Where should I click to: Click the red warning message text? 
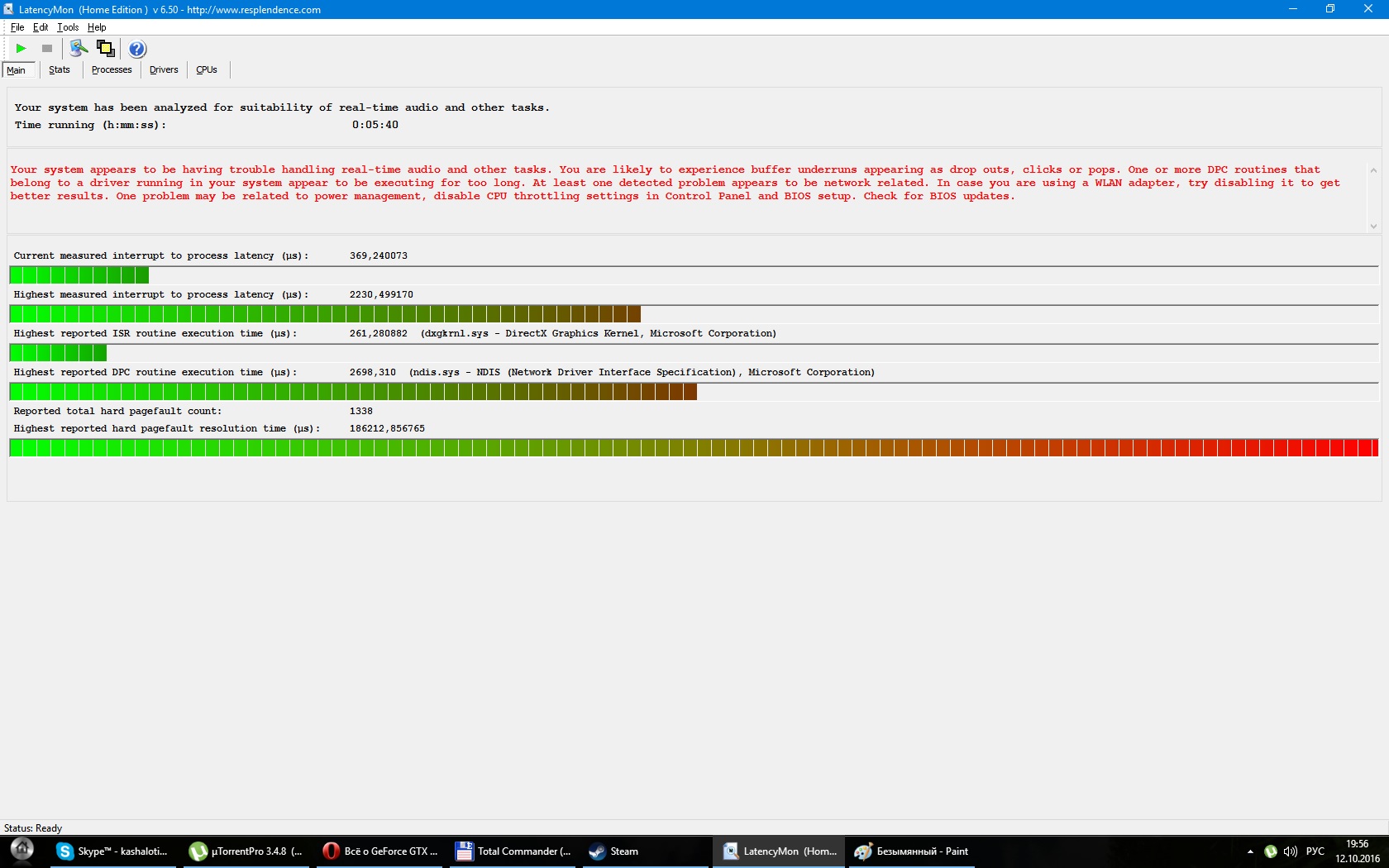(675, 183)
